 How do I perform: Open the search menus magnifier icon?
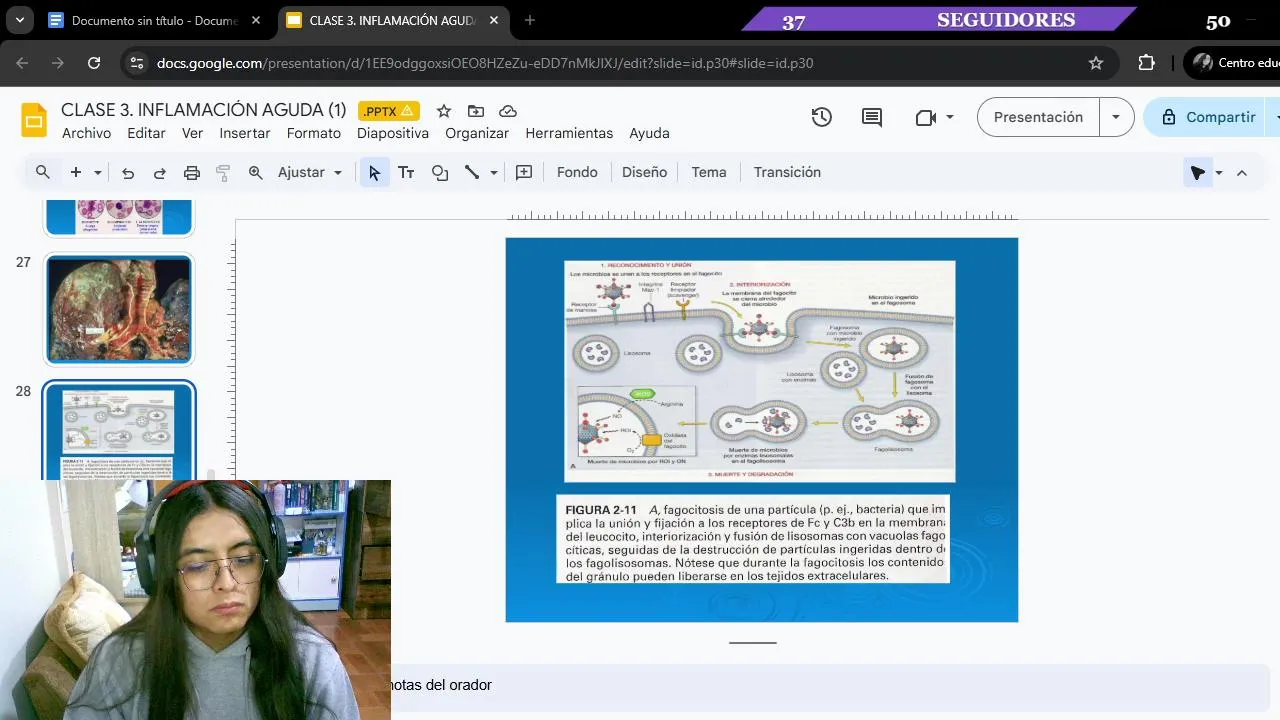[x=43, y=172]
